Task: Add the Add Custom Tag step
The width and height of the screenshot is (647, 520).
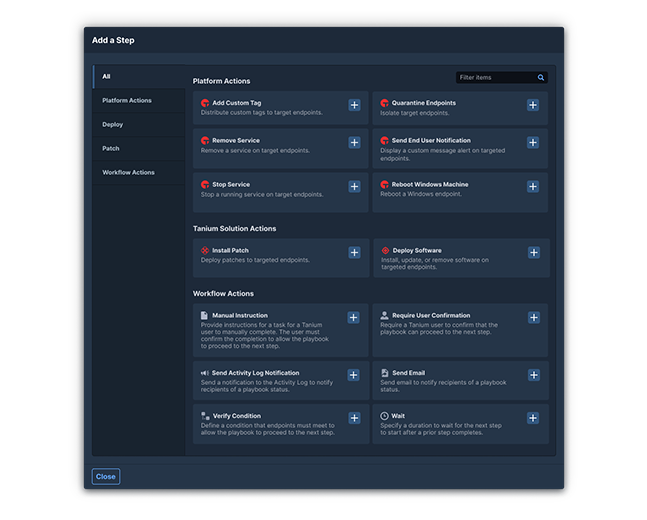Action: pos(354,105)
